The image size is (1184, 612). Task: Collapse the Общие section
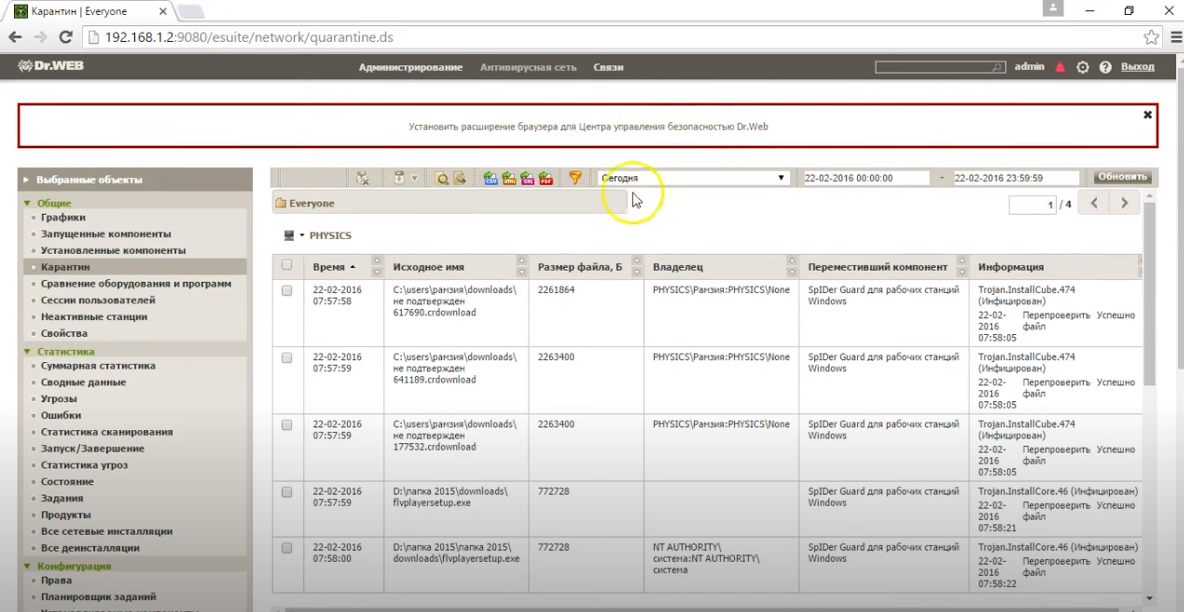click(x=28, y=203)
